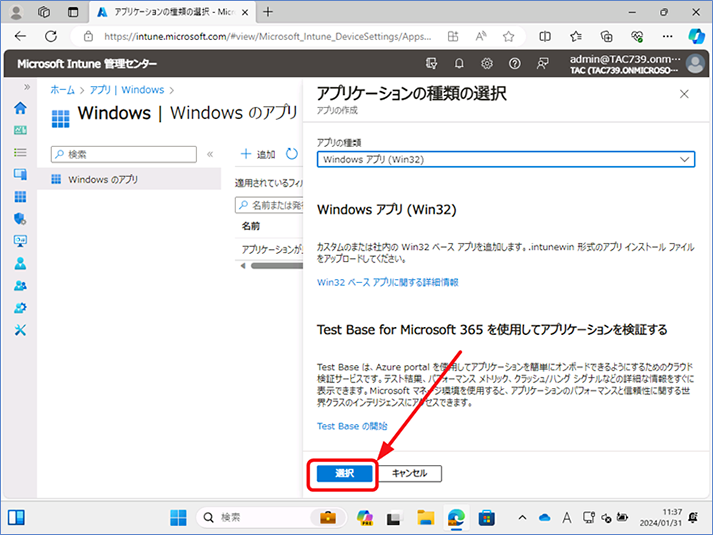The image size is (713, 535).
Task: Open the Groups icon in sidebar
Action: click(20, 285)
